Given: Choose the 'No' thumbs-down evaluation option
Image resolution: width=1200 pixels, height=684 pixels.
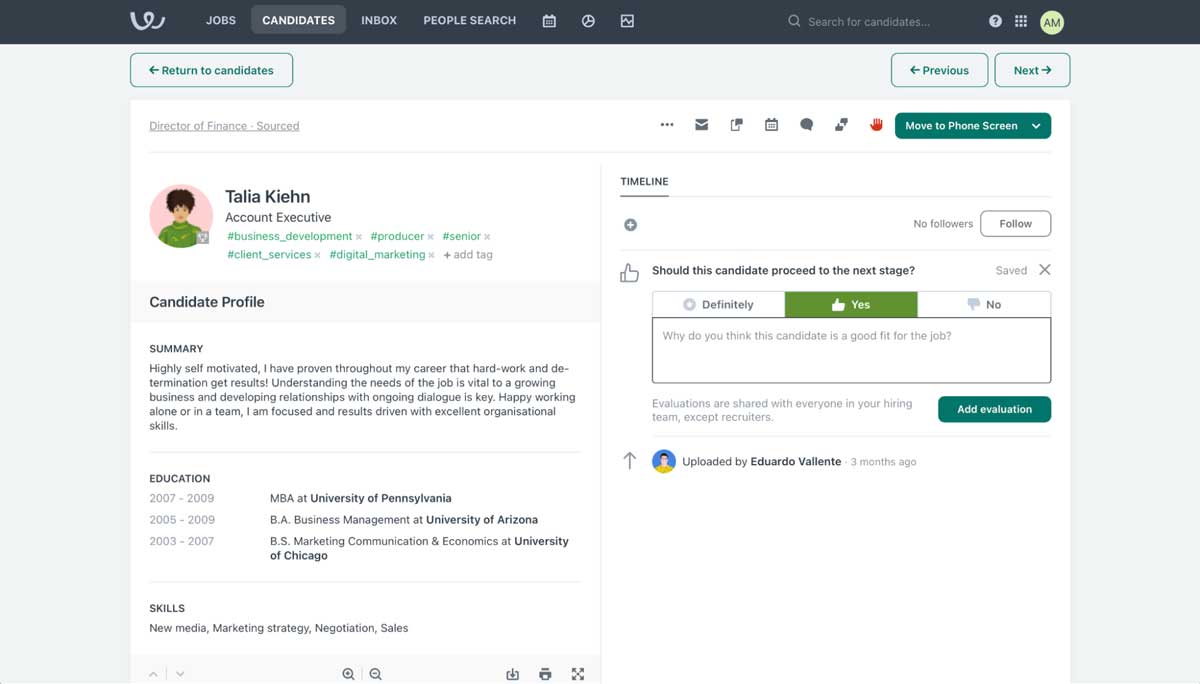Looking at the screenshot, I should click(984, 304).
